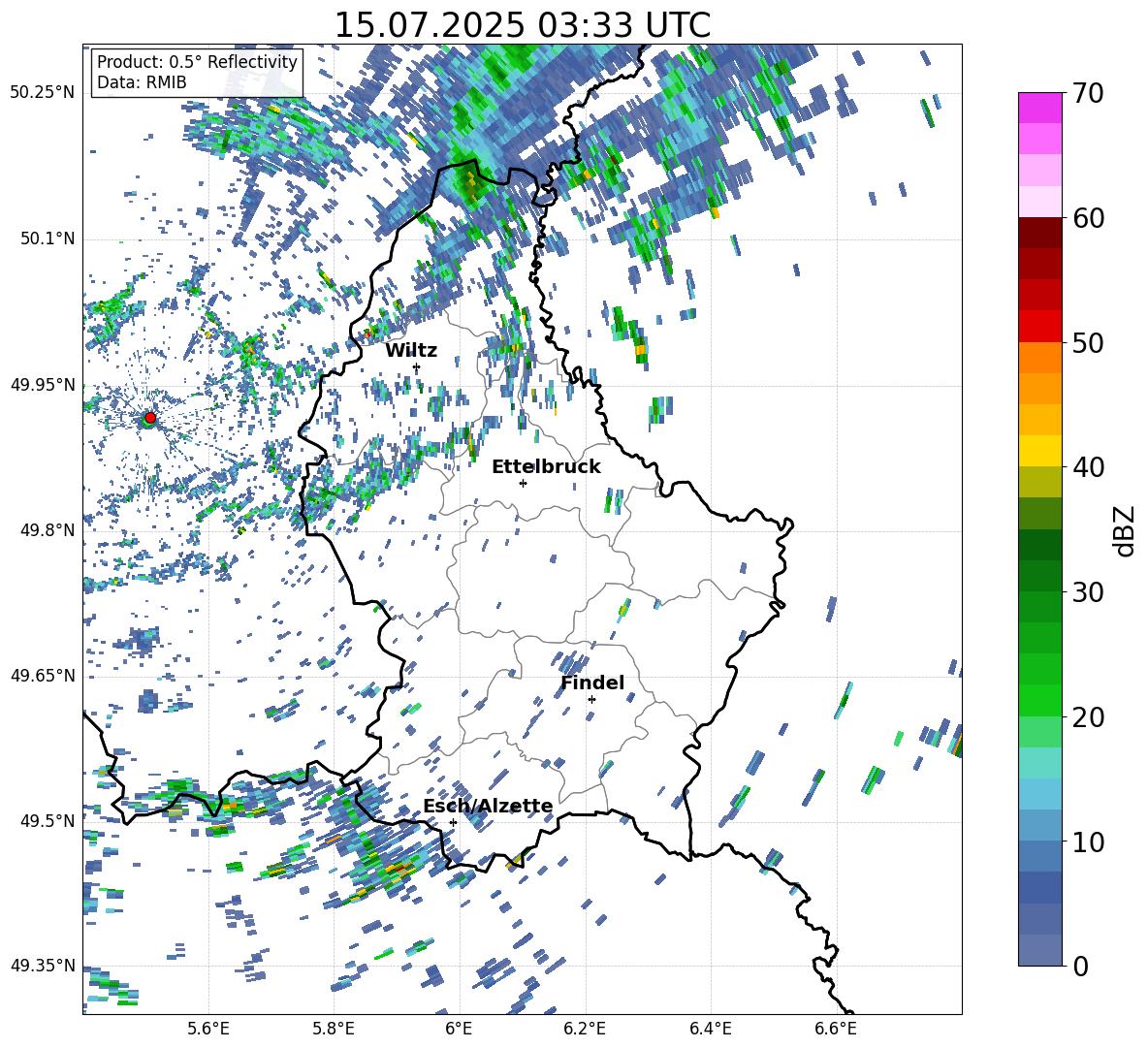Click the 50.1°N latitude label

(x=48, y=238)
